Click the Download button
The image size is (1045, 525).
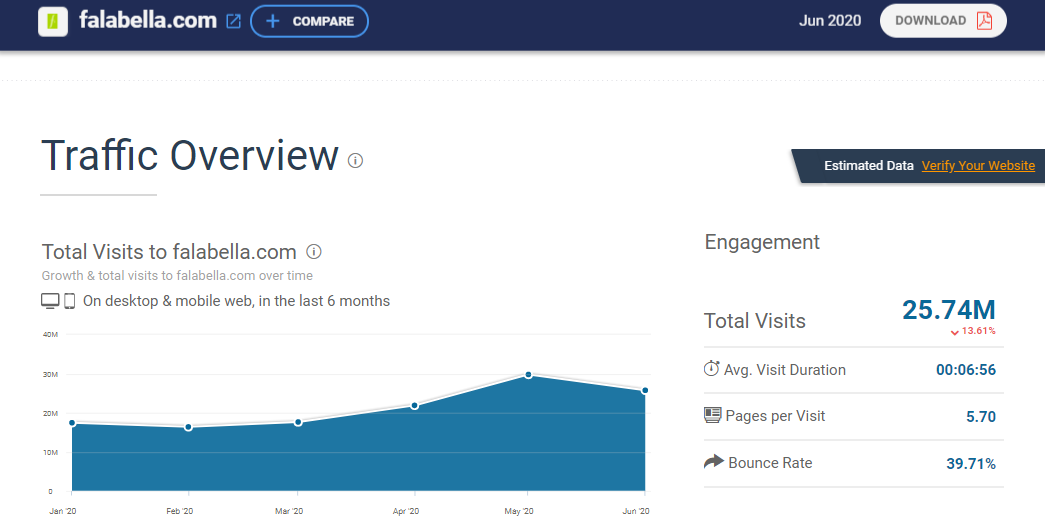tap(943, 21)
